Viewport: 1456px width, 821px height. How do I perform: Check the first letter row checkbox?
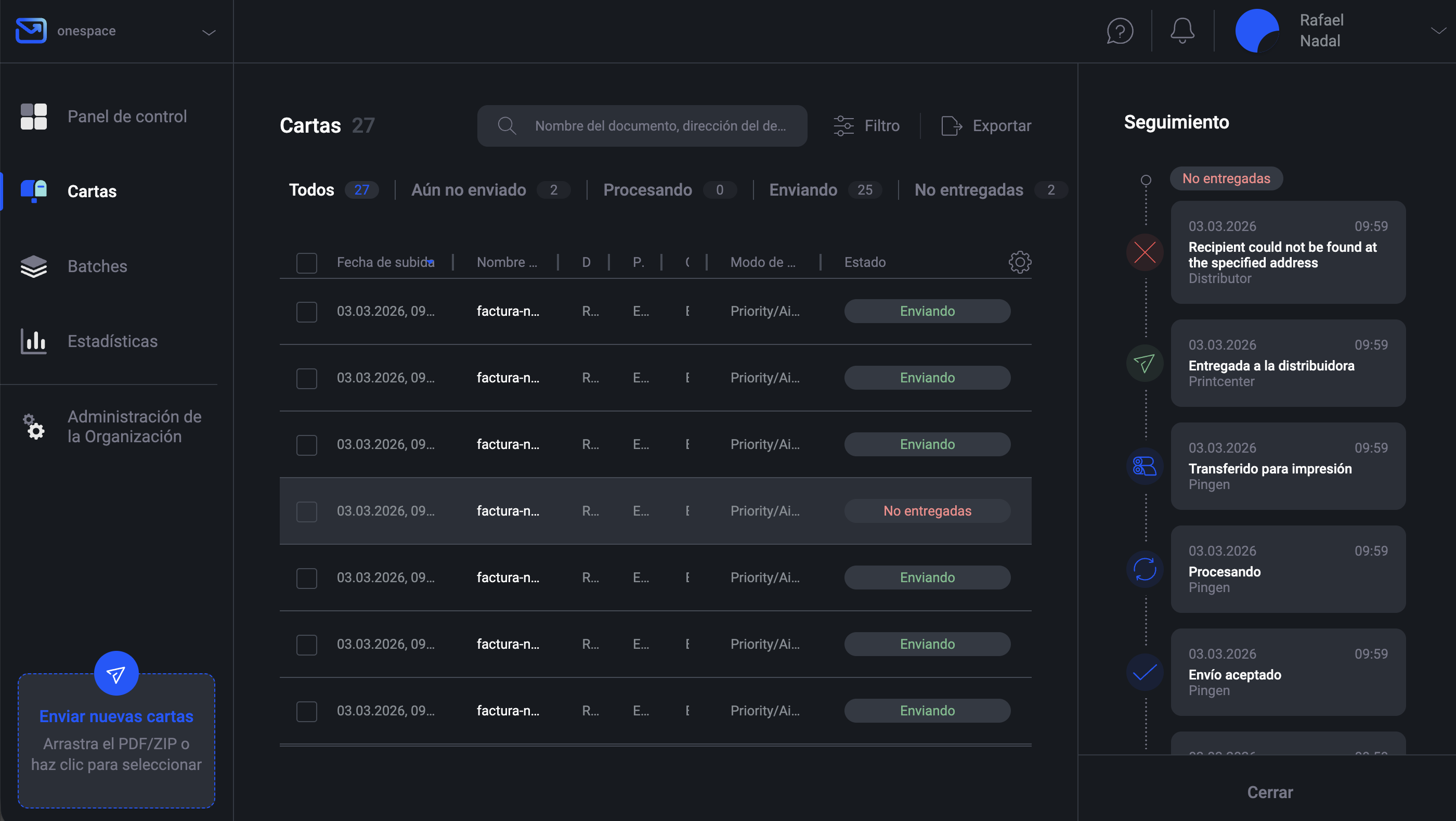click(x=306, y=312)
